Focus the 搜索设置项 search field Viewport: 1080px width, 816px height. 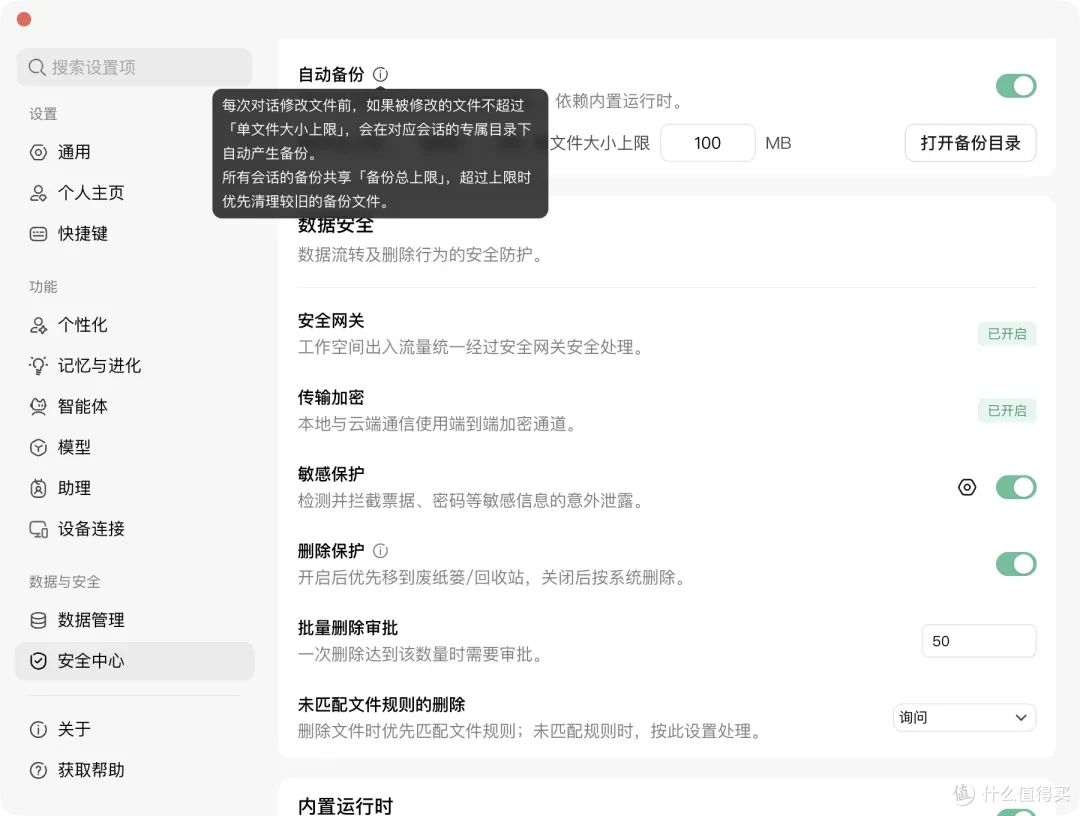134,67
